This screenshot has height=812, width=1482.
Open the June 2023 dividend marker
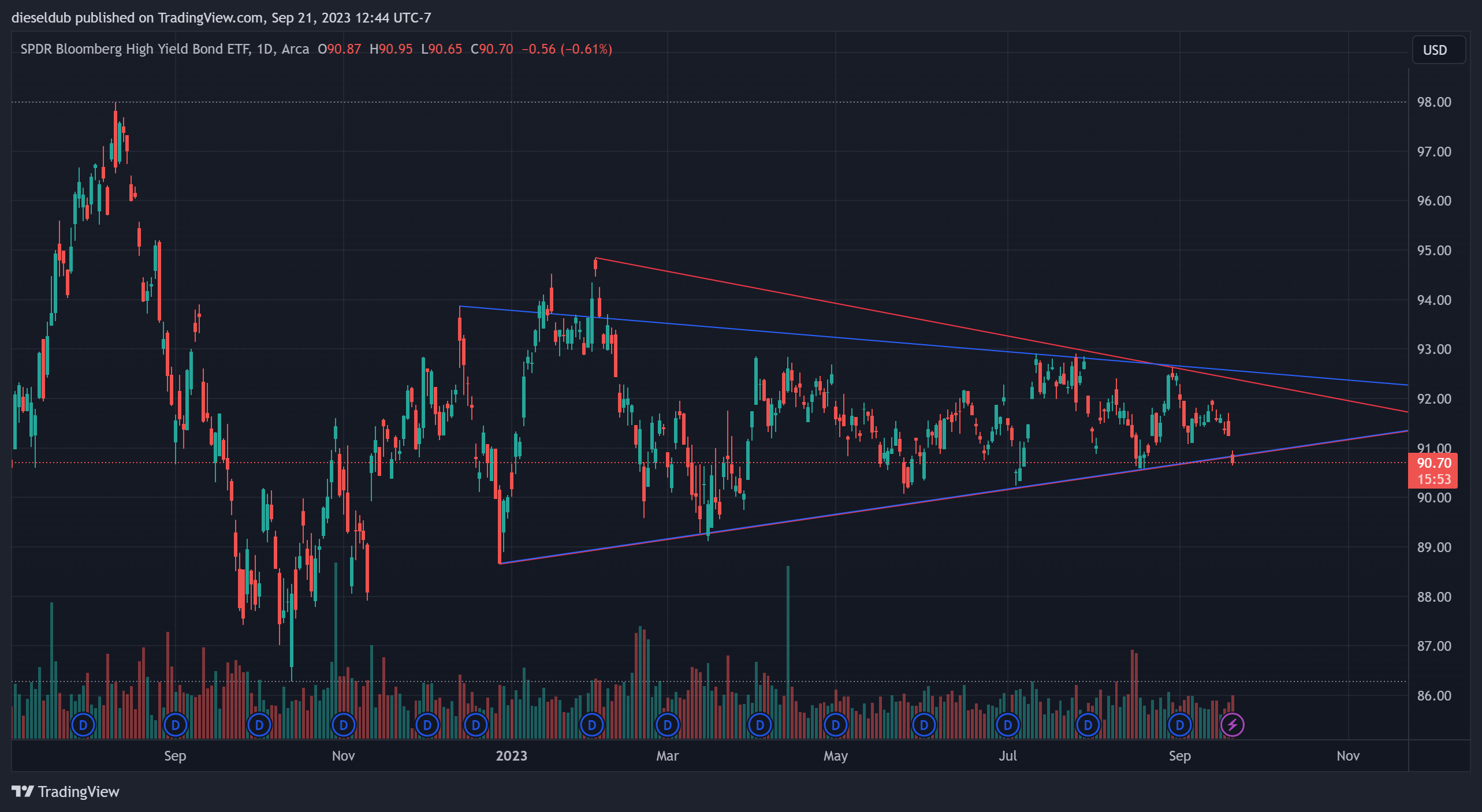[924, 725]
